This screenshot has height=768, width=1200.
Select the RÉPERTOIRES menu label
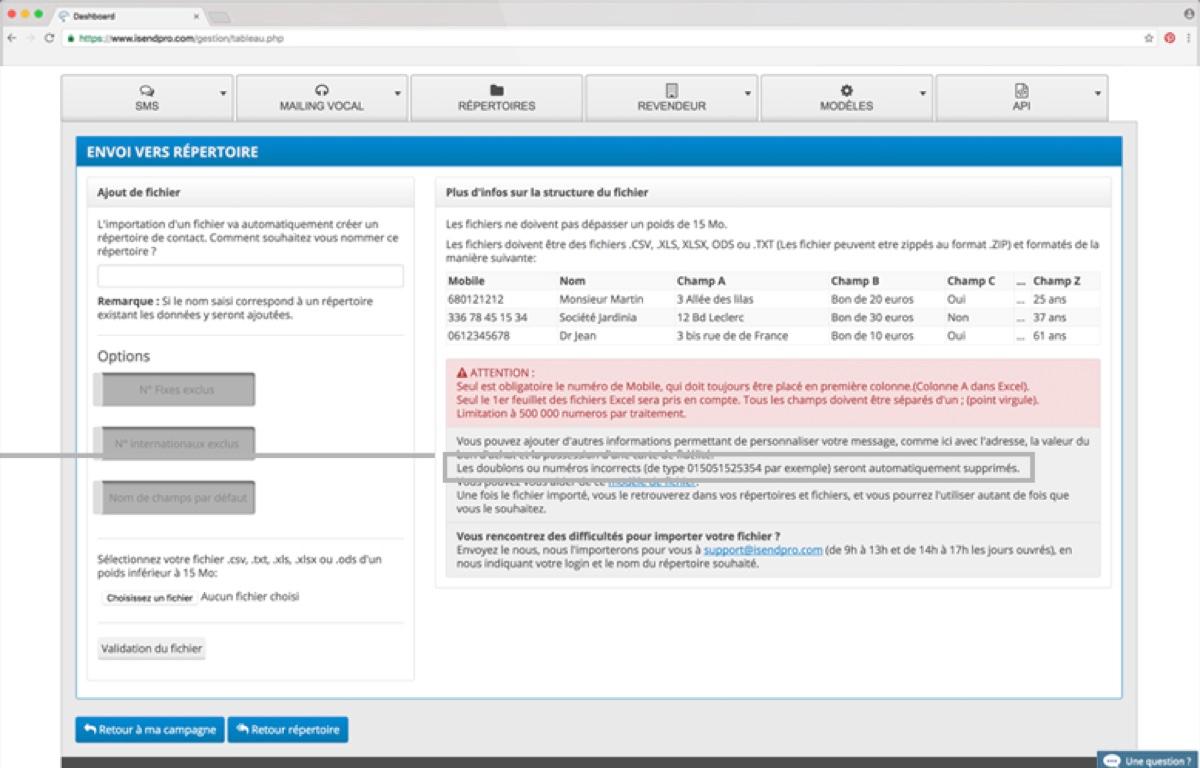(x=496, y=103)
